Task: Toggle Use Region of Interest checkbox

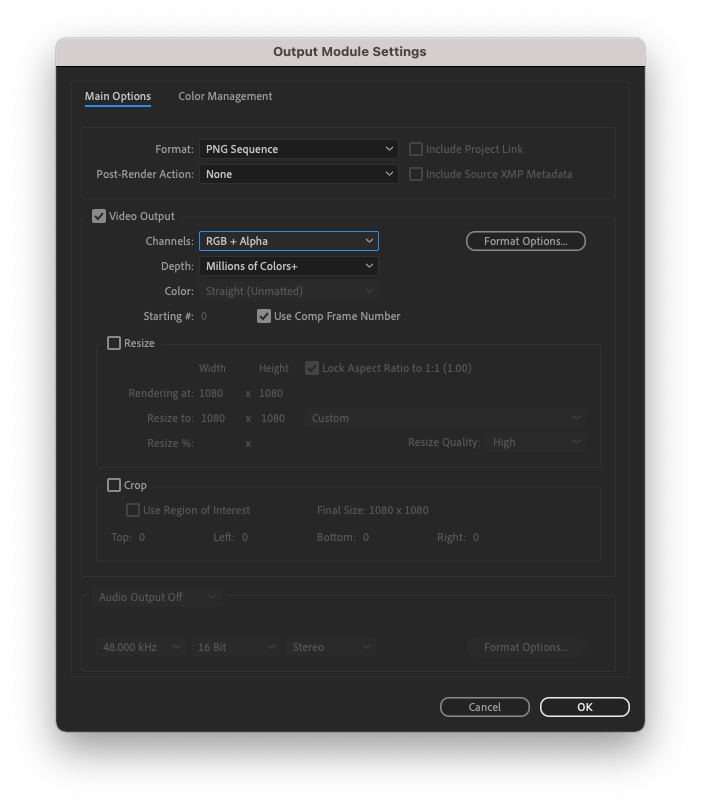Action: pyautogui.click(x=133, y=510)
